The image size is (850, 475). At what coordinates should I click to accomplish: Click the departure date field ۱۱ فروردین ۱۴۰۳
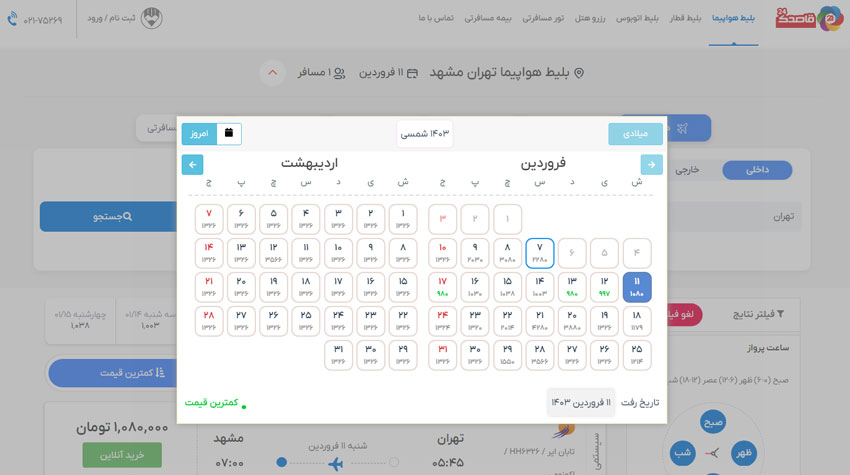581,402
